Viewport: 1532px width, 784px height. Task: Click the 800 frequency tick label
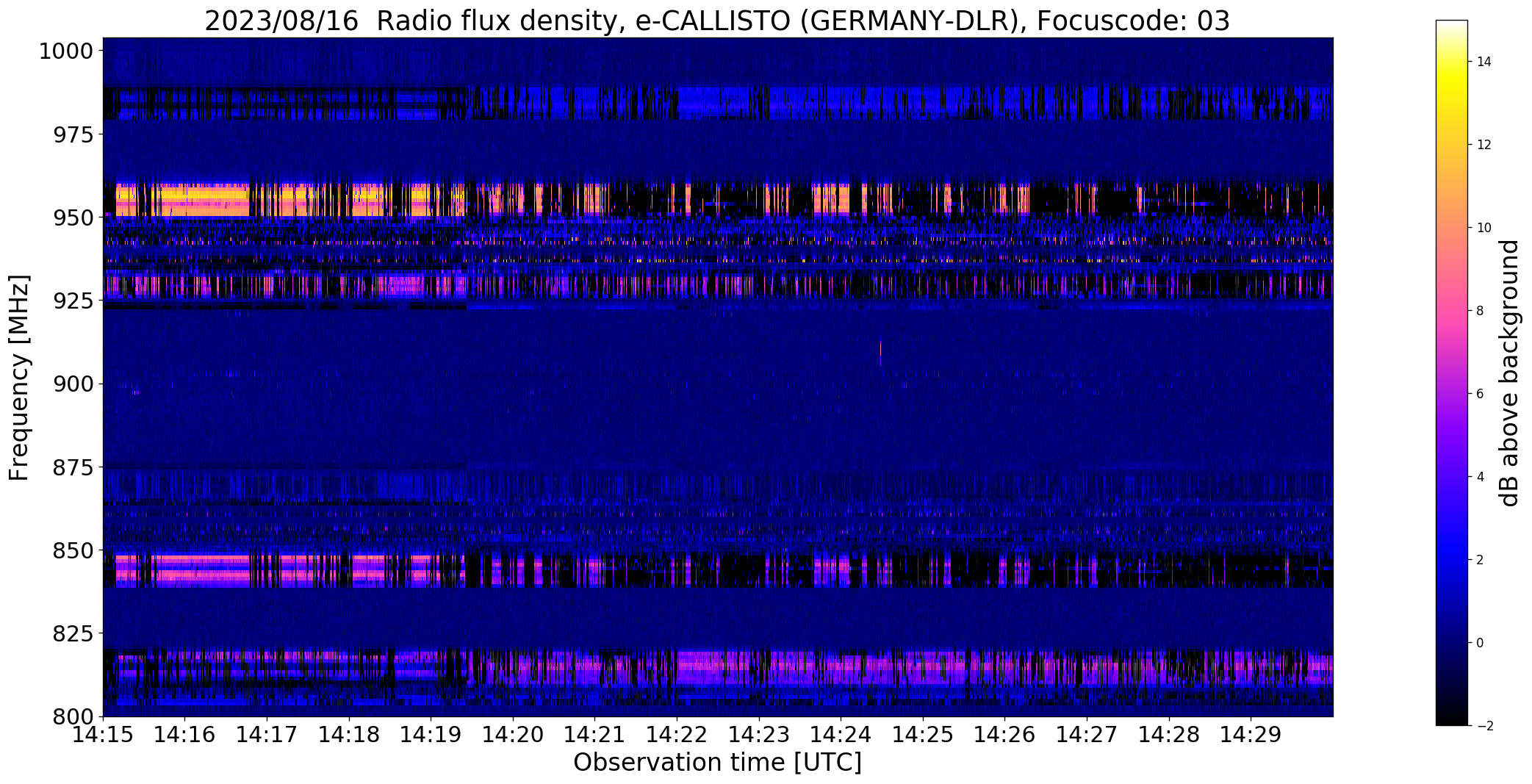[x=73, y=716]
